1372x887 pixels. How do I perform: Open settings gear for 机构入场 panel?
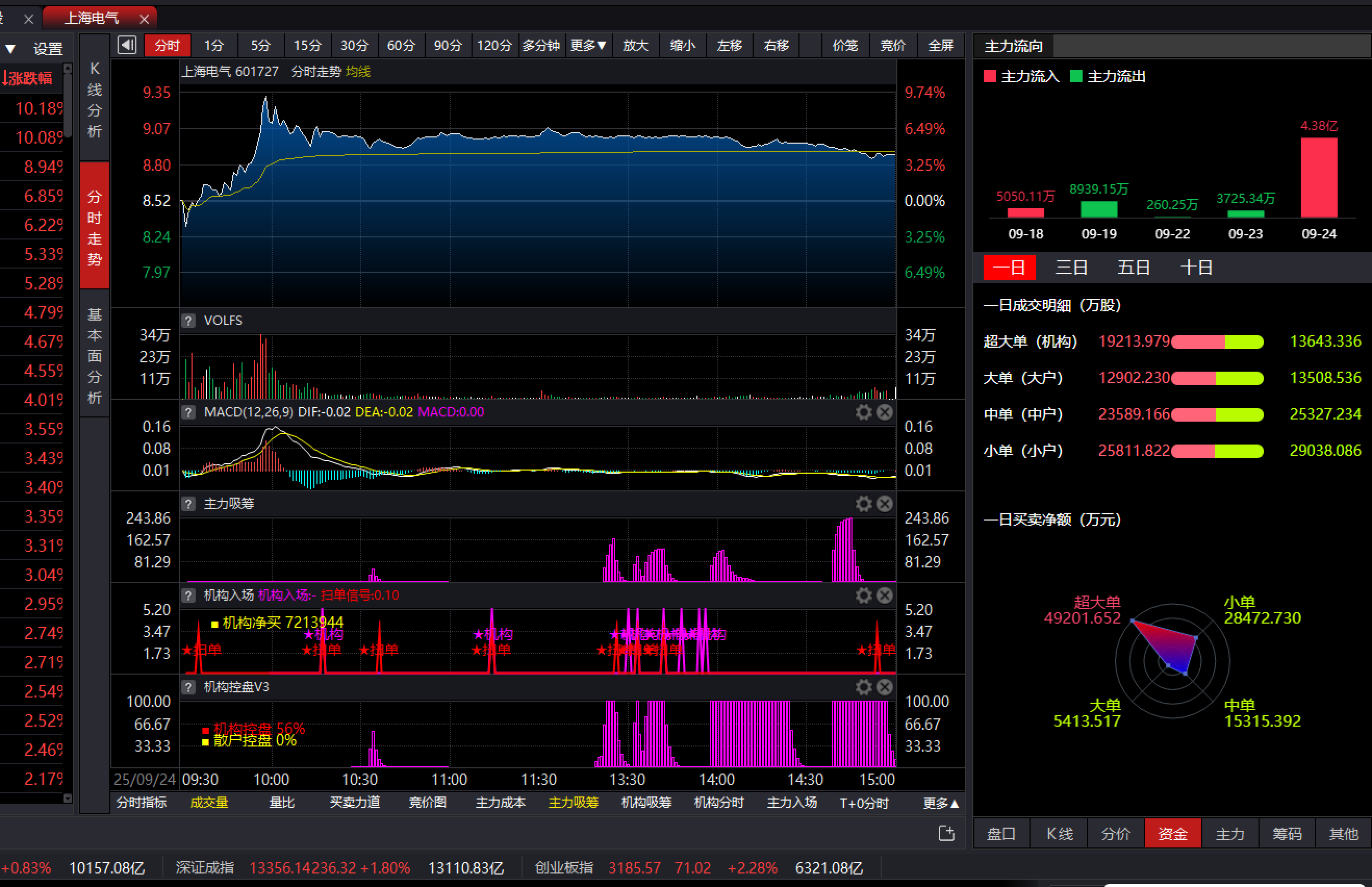coord(863,595)
